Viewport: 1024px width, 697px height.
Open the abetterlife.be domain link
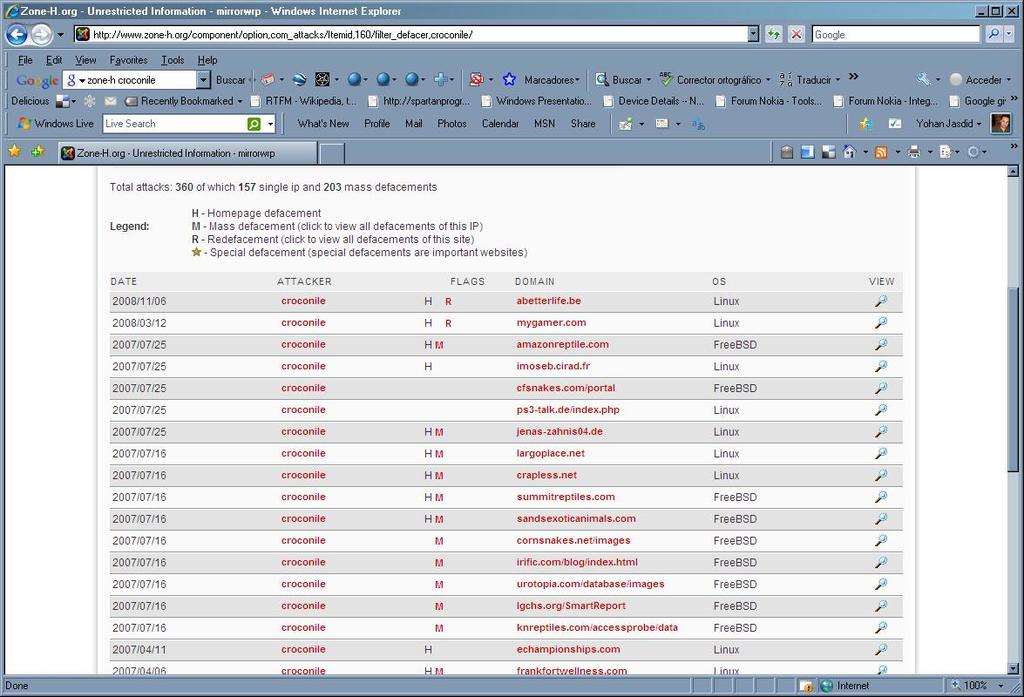pyautogui.click(x=549, y=301)
